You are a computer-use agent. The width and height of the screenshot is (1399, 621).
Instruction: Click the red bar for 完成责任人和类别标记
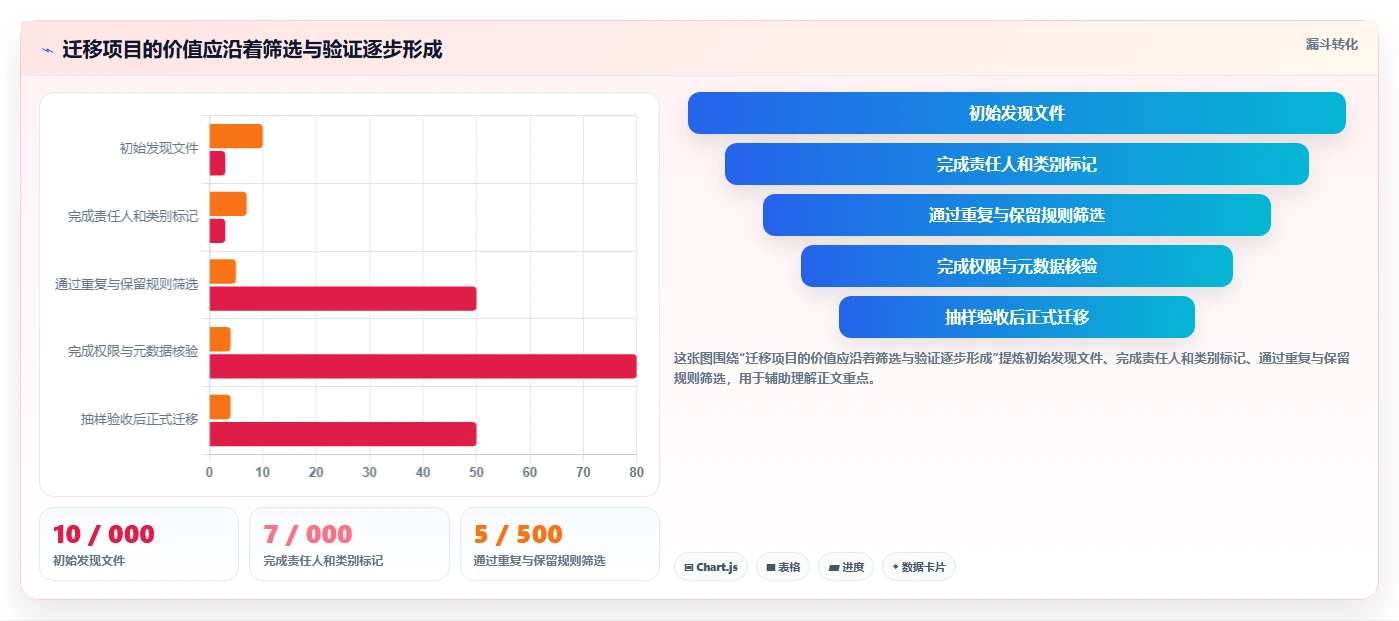pos(217,231)
